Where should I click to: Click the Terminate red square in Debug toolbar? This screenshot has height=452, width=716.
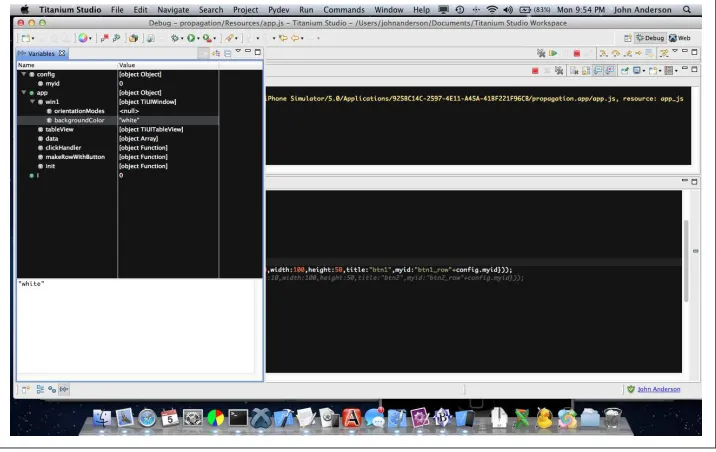click(577, 53)
